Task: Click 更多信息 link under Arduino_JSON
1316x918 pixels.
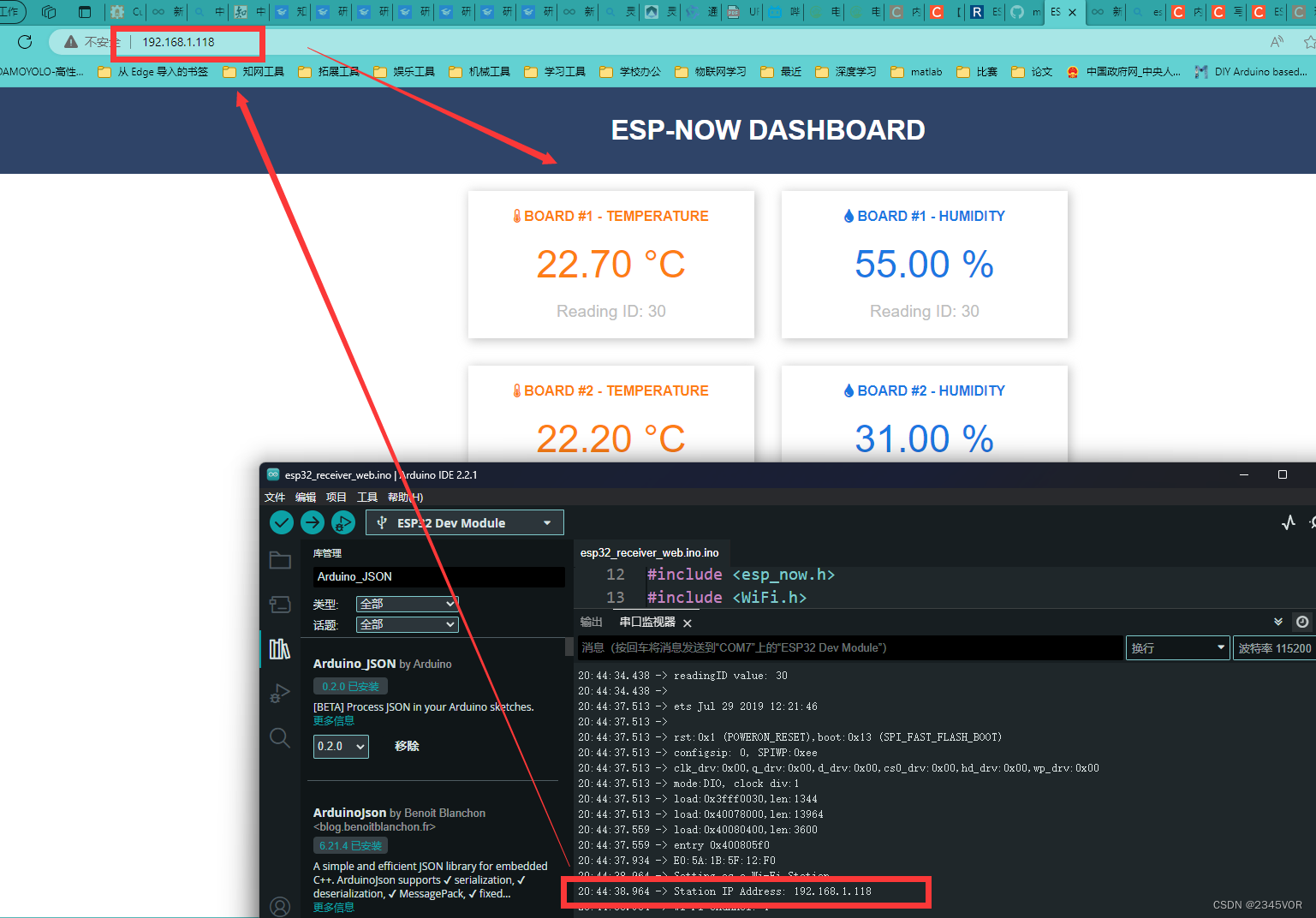Action: point(334,721)
